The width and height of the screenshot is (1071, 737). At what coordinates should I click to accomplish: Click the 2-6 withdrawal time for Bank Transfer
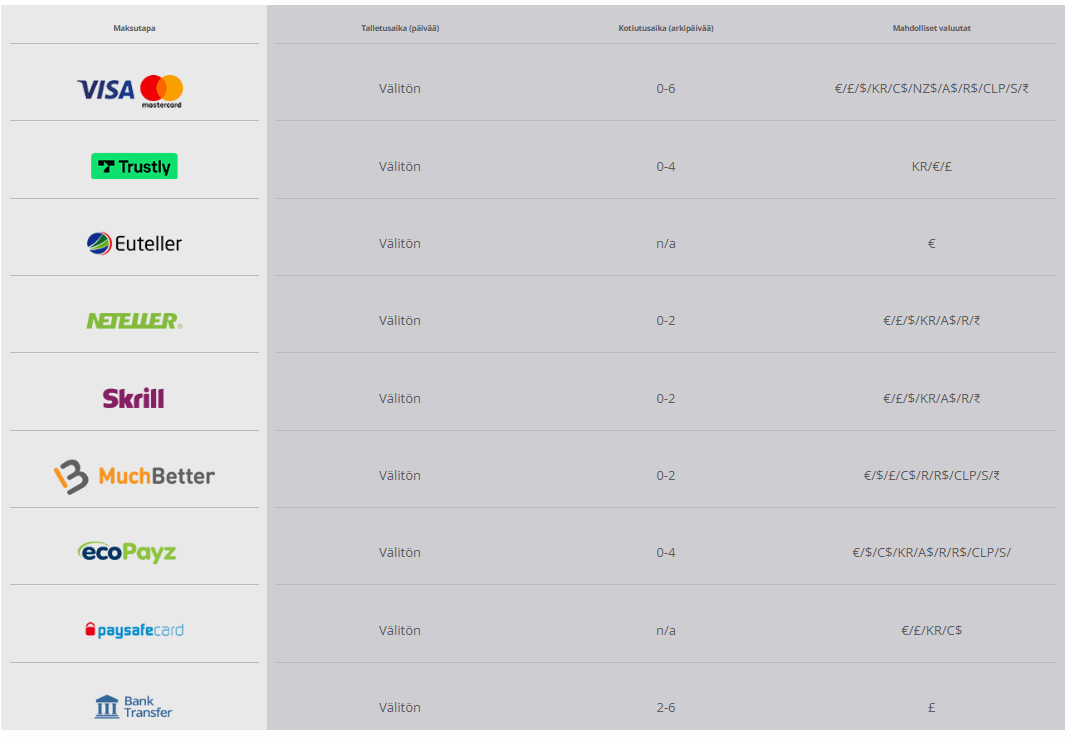click(666, 708)
